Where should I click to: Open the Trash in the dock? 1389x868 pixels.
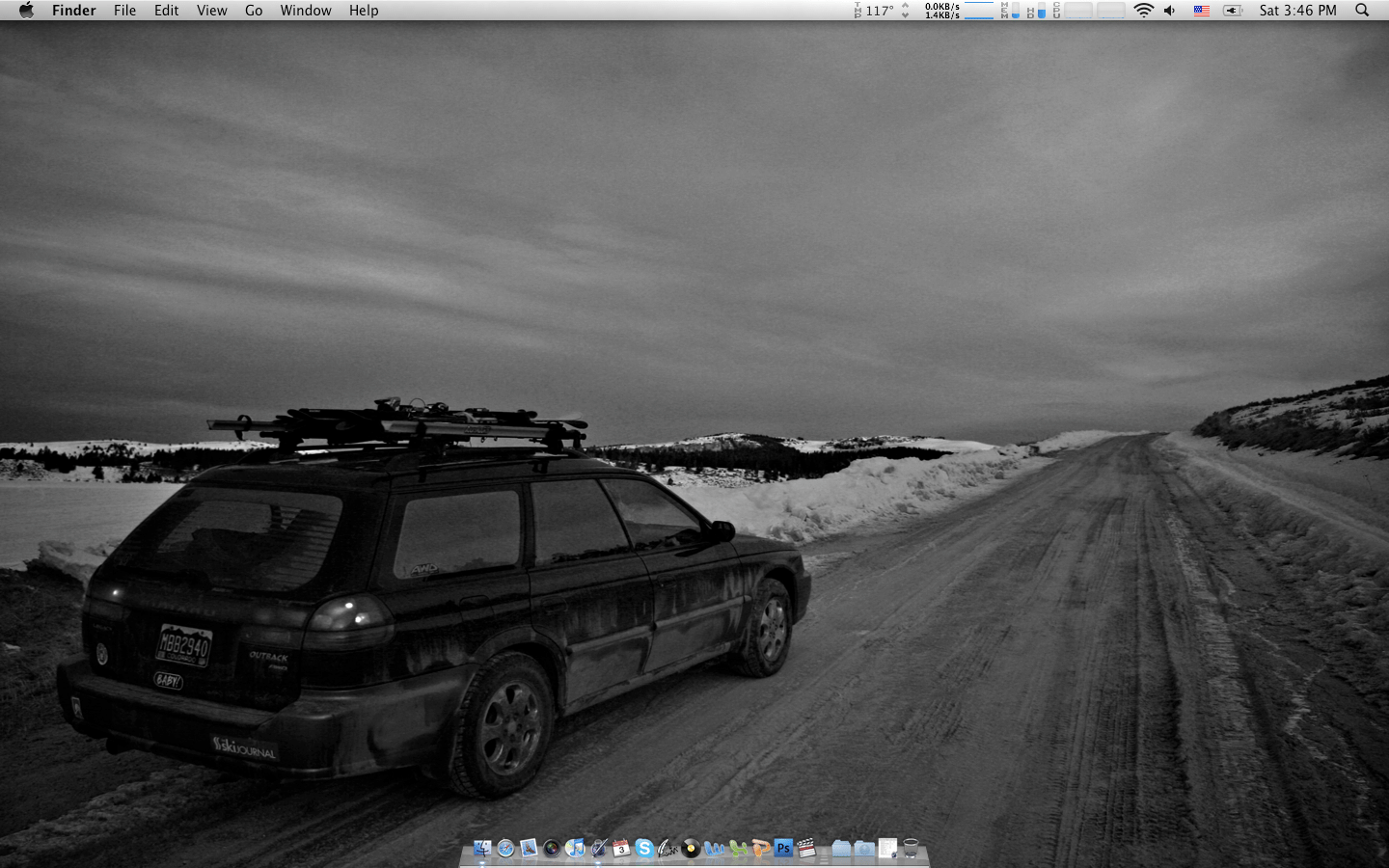click(910, 848)
